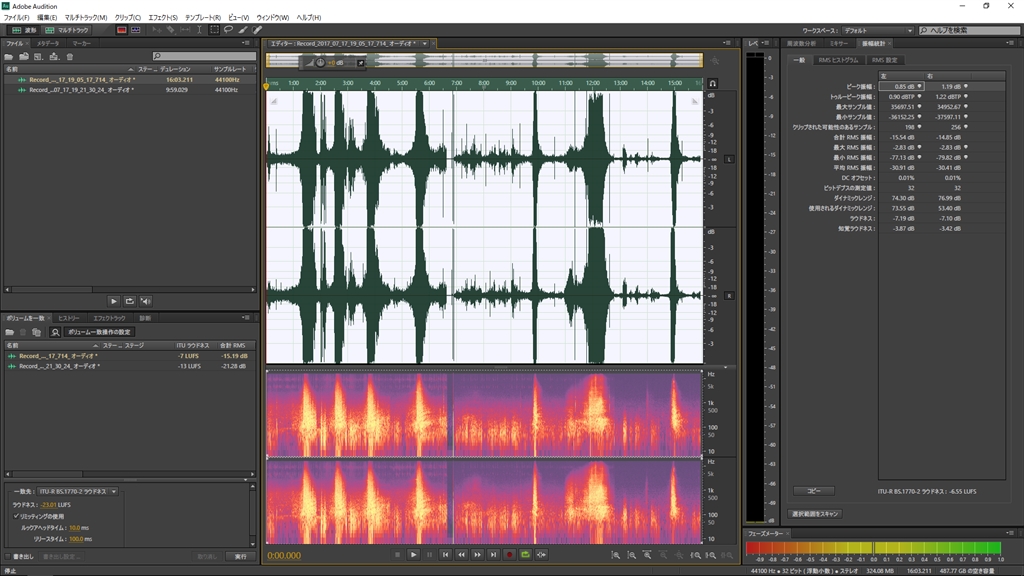Switch to the ヒストリー tab
The height and width of the screenshot is (576, 1024).
pyautogui.click(x=69, y=318)
